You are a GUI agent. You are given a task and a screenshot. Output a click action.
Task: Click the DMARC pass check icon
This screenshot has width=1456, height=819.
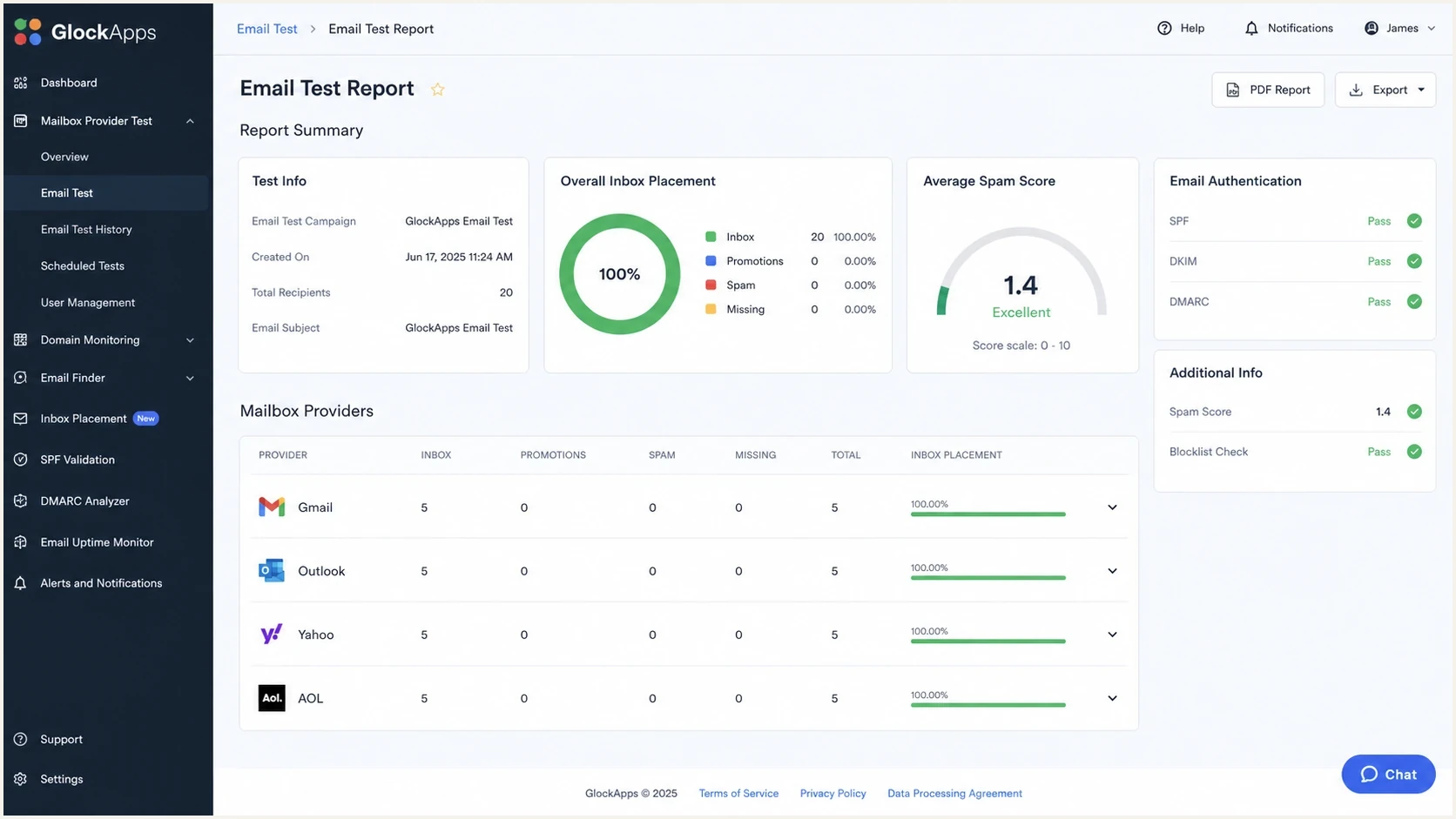[1414, 302]
